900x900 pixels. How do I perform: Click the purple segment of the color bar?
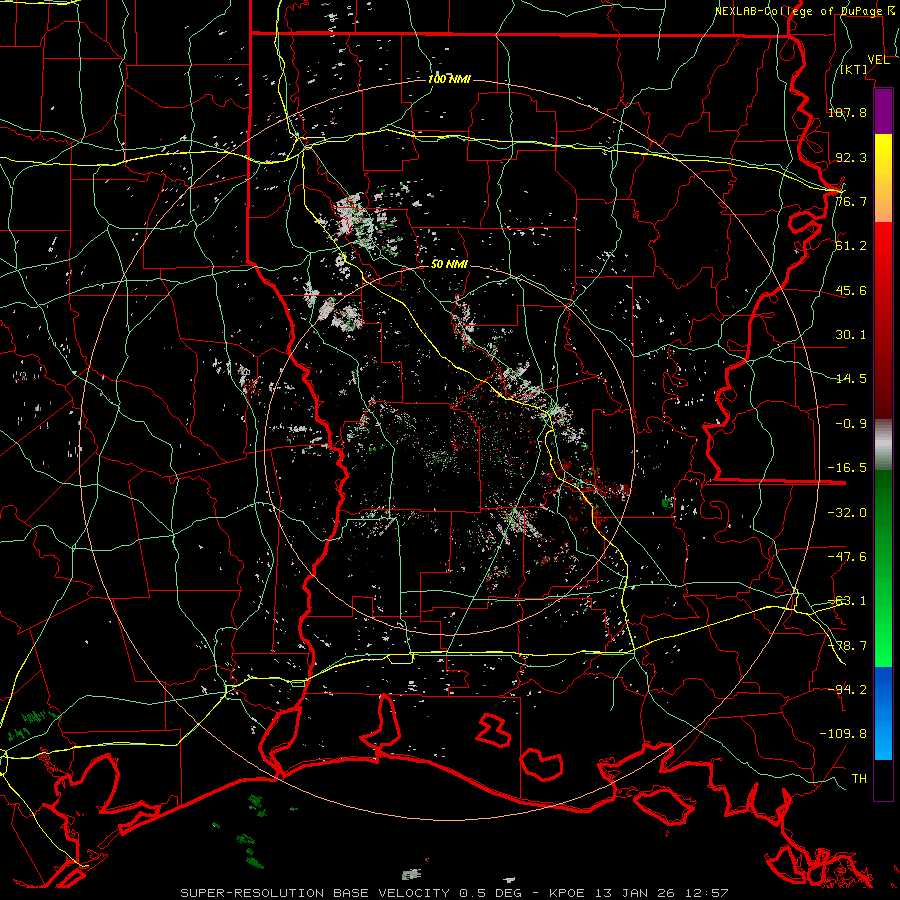pyautogui.click(x=883, y=112)
